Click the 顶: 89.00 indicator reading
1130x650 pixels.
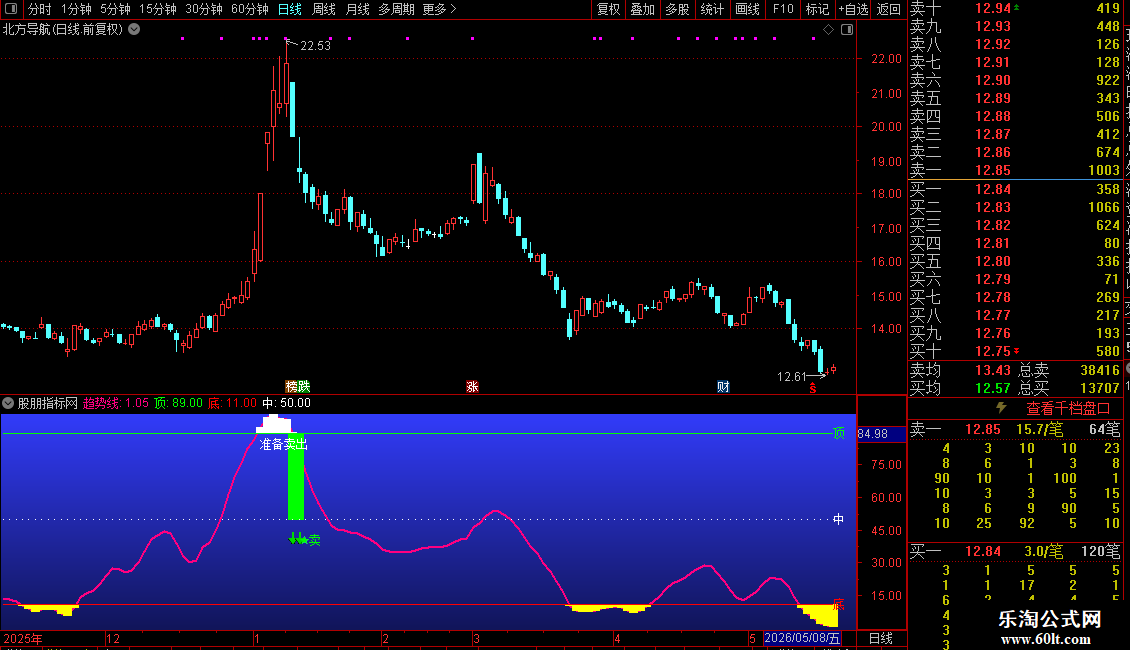[x=178, y=403]
